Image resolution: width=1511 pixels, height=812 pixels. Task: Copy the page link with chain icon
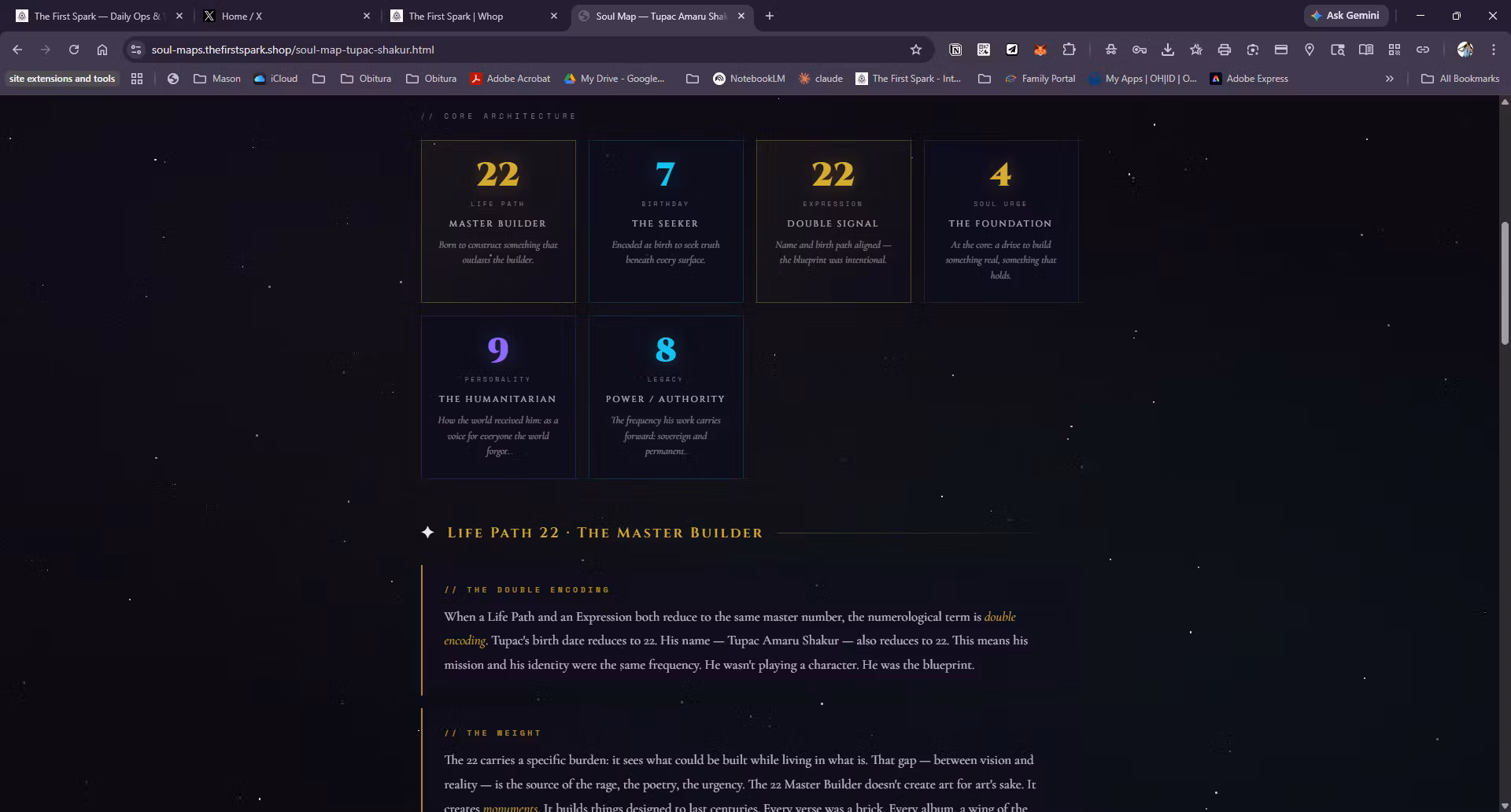(1423, 50)
